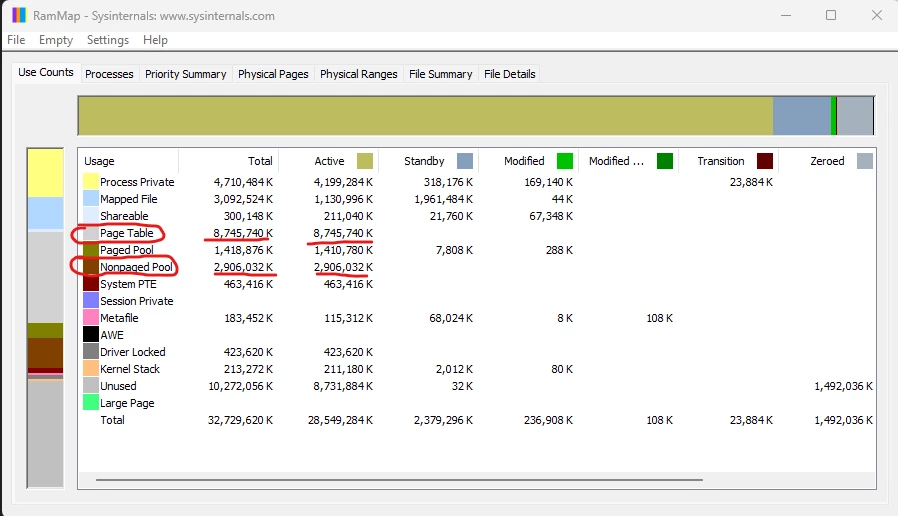The image size is (898, 516).
Task: Click the Standby blue segment of top bar
Action: click(801, 116)
